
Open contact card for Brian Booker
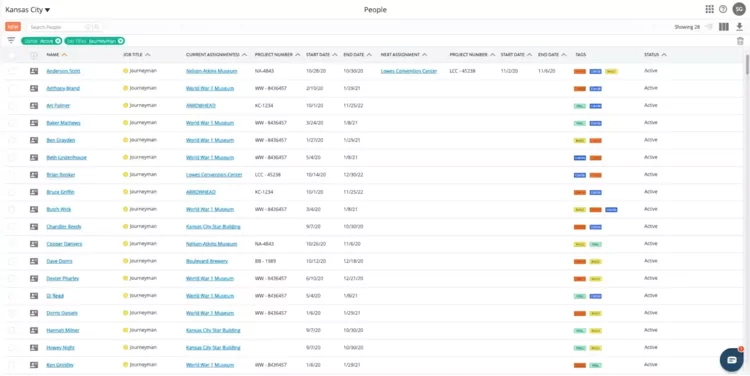(34, 175)
